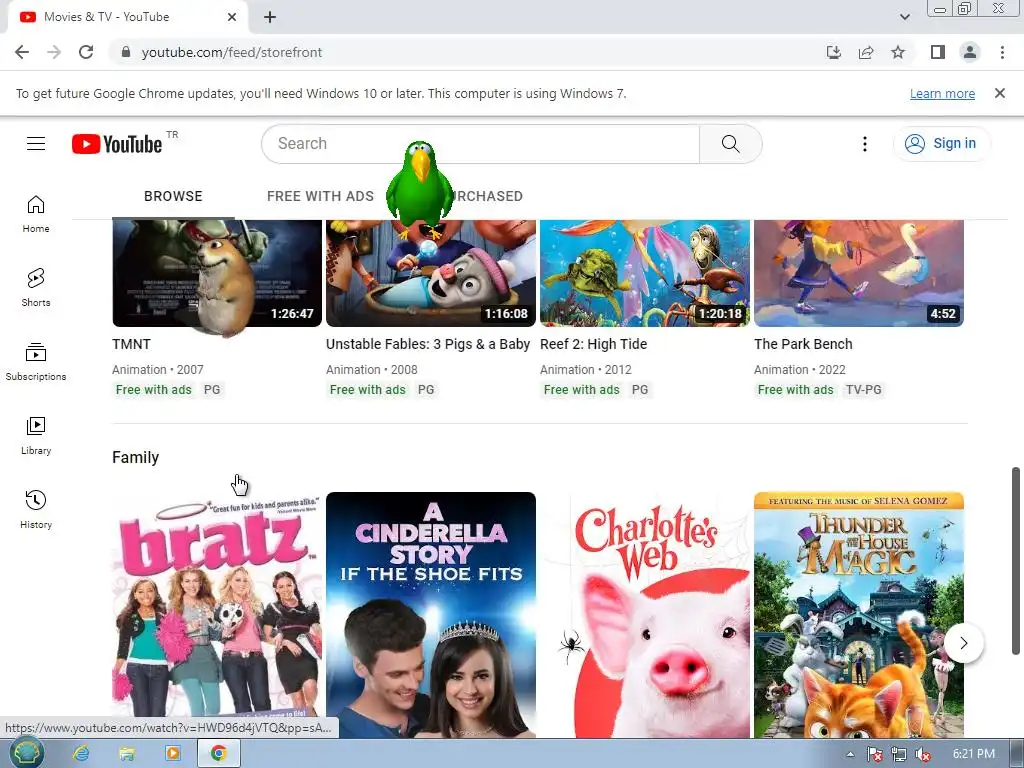1024x768 pixels.
Task: Open File Explorer from taskbar
Action: tap(127, 754)
